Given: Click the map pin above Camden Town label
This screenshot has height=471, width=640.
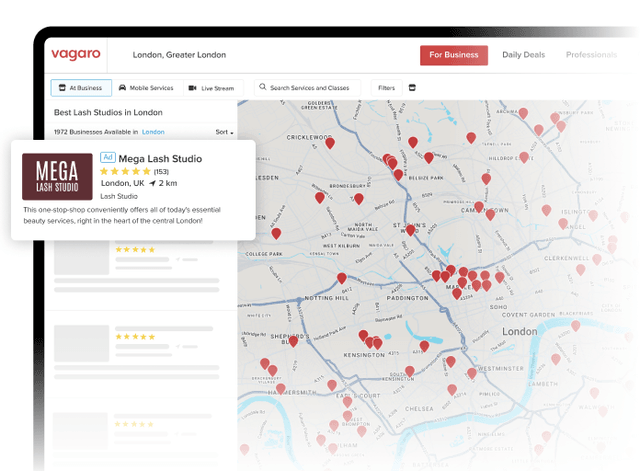Looking at the screenshot, I should tap(479, 207).
